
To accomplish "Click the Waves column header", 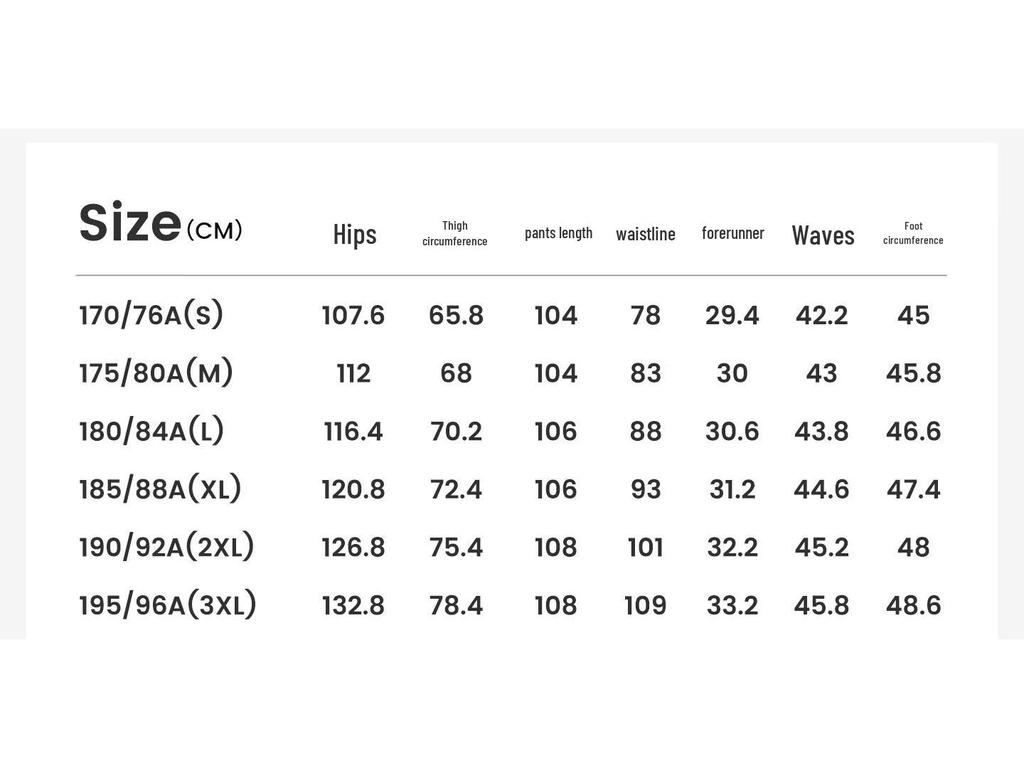I will click(823, 235).
